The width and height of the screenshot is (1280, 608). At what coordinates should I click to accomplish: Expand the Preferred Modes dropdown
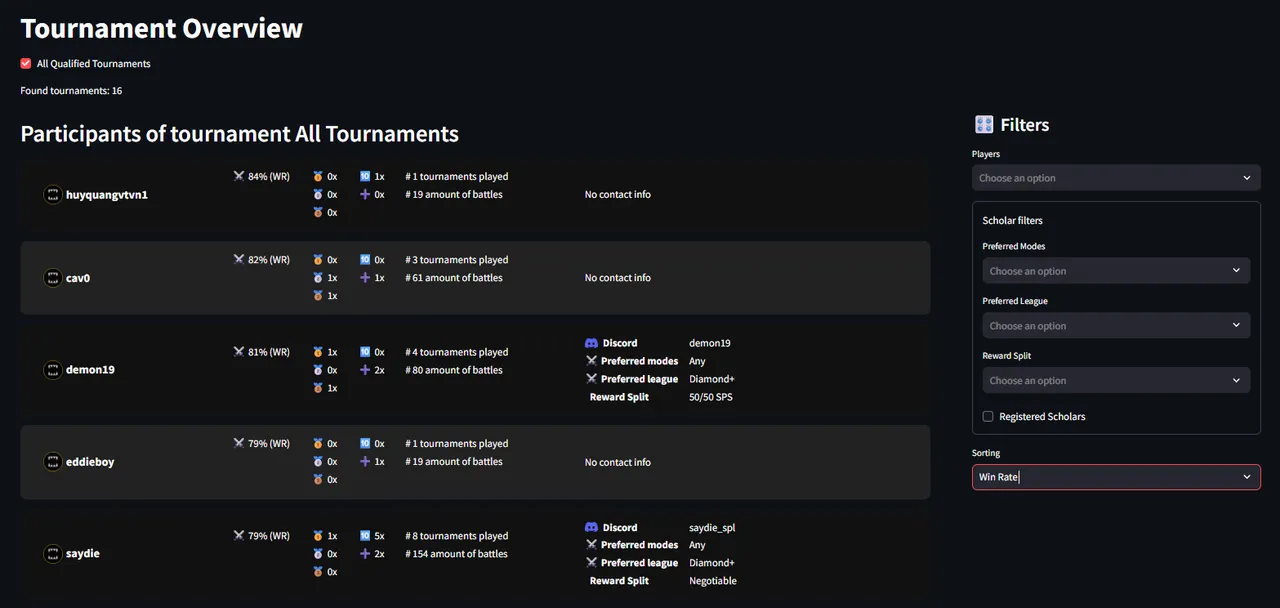click(x=1116, y=271)
